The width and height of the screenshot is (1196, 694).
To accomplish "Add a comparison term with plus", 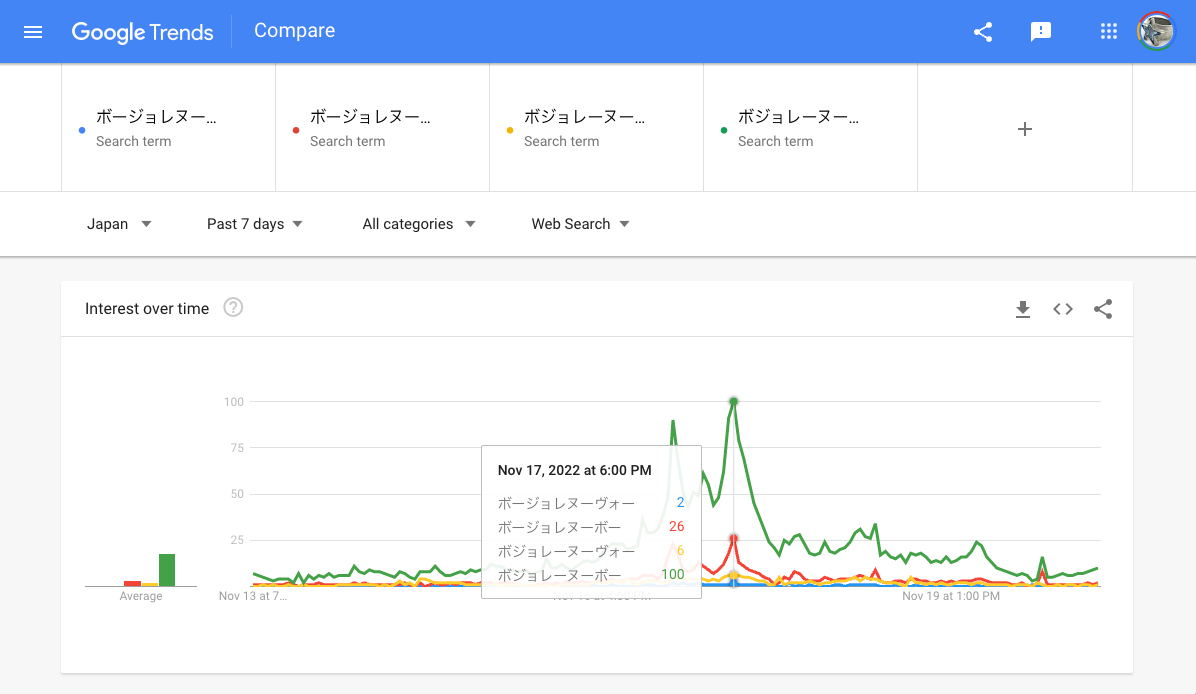I will [x=1024, y=129].
